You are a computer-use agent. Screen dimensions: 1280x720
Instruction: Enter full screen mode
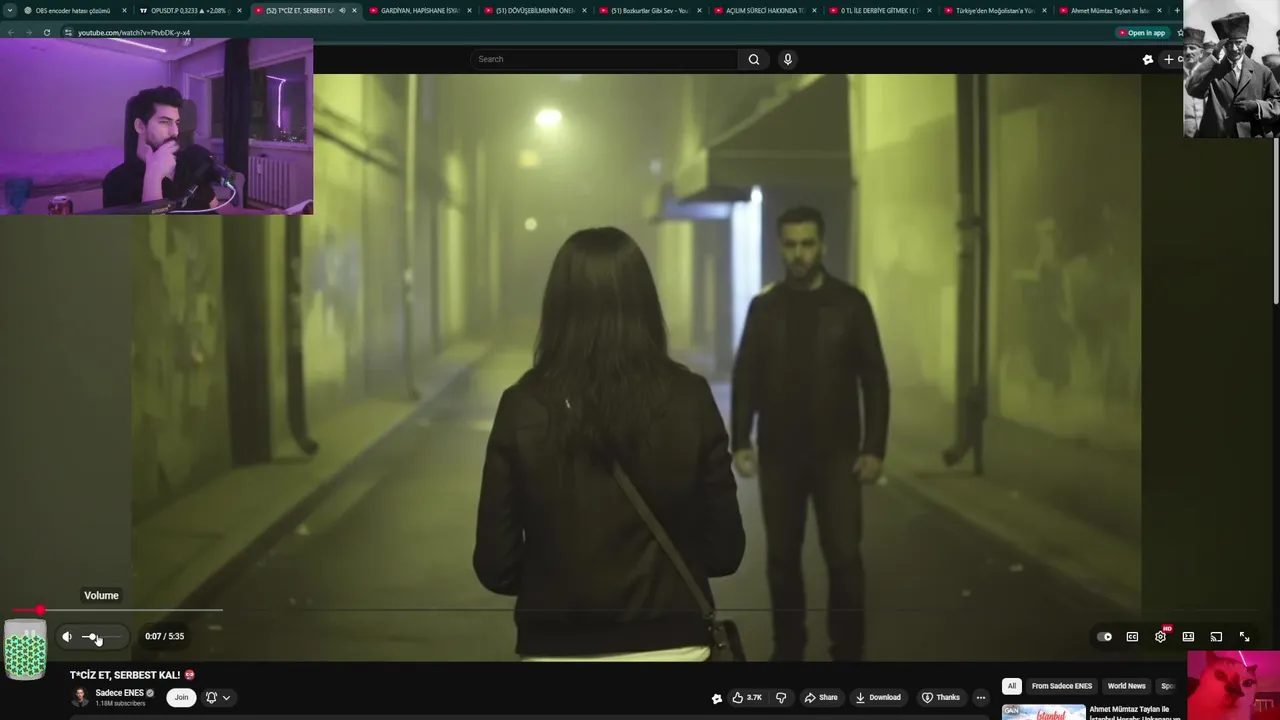point(1244,636)
